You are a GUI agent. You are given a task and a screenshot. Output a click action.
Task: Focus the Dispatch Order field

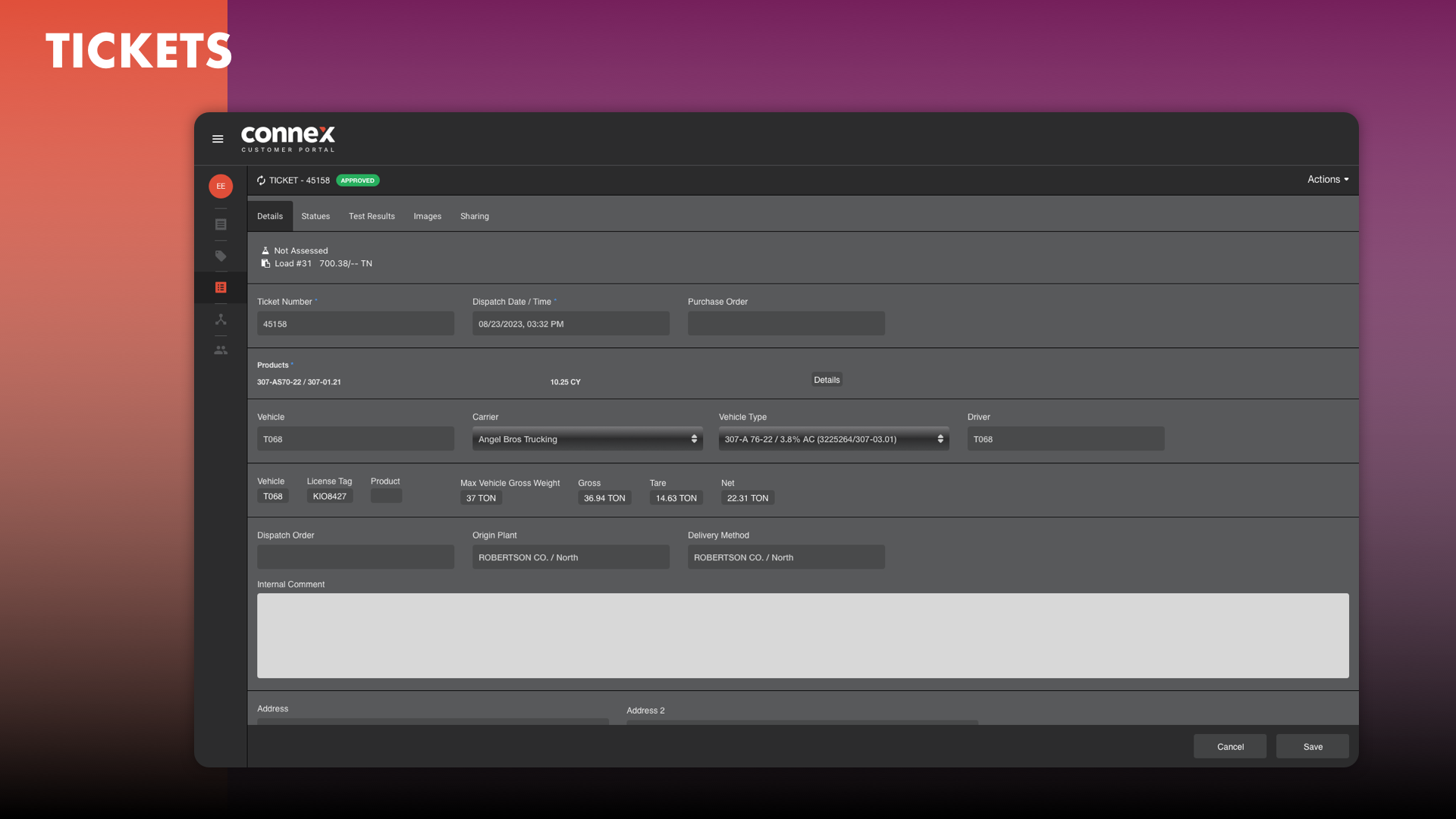click(356, 557)
